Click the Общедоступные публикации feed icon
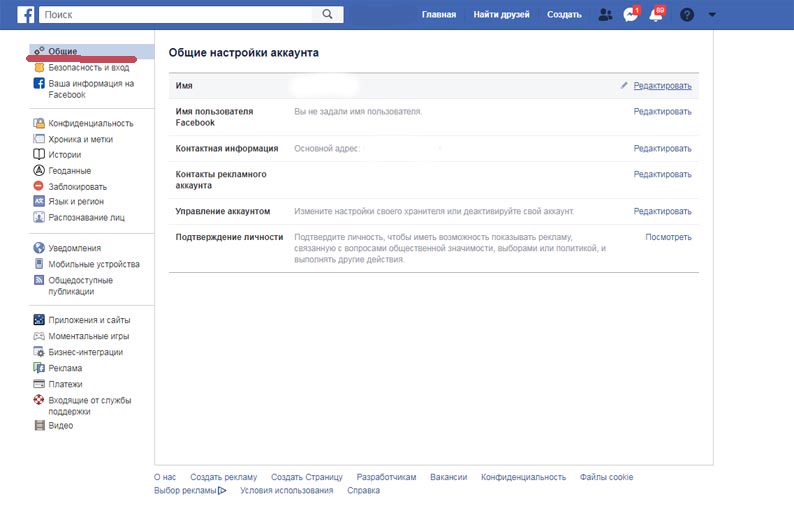Image resolution: width=794 pixels, height=508 pixels. pyautogui.click(x=39, y=280)
